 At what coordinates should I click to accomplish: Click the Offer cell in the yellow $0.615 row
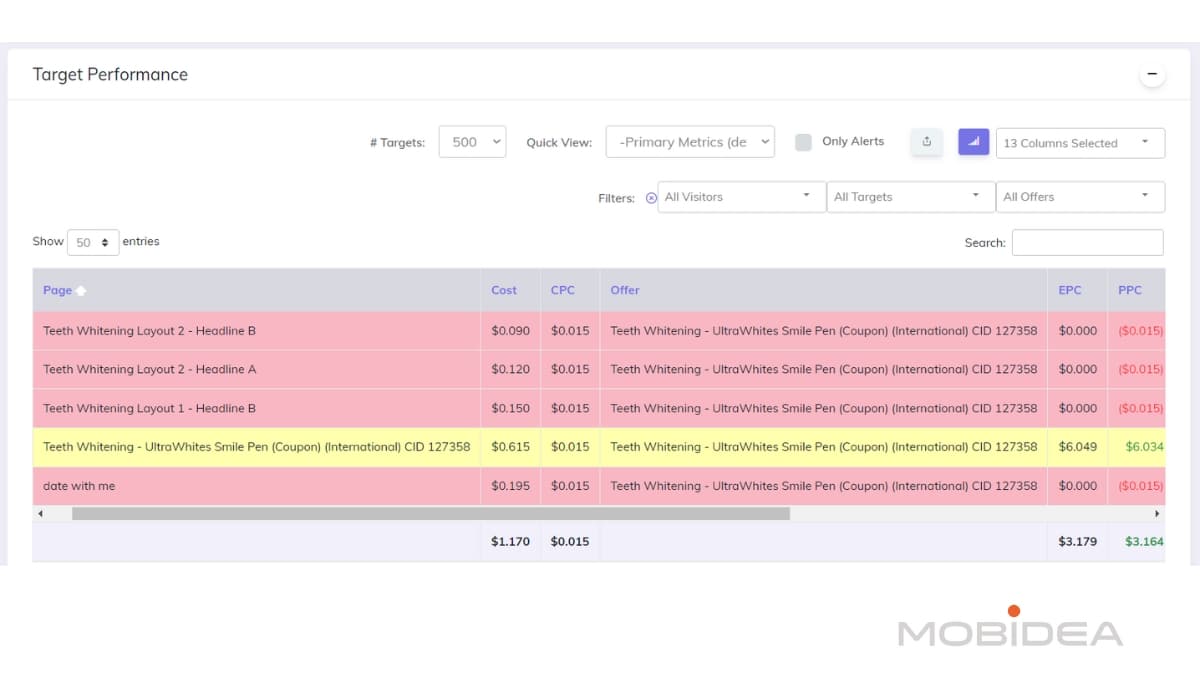824,447
